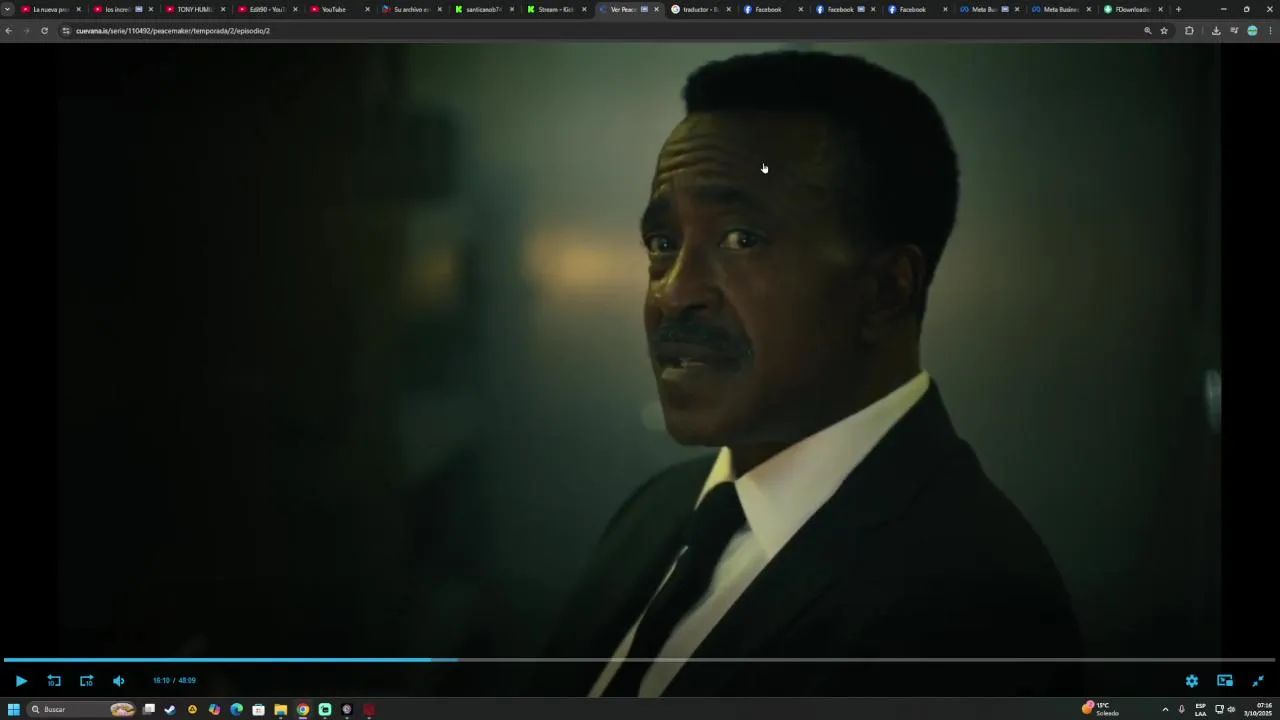Open the tab search dropdown

[x=8, y=9]
